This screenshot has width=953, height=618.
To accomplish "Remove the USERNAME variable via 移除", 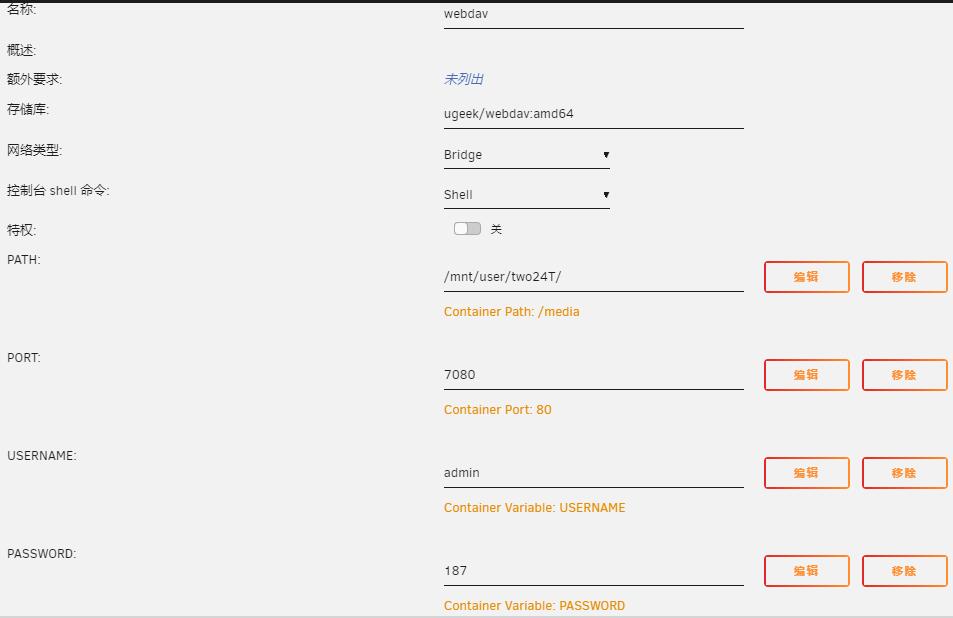I will pyautogui.click(x=904, y=473).
